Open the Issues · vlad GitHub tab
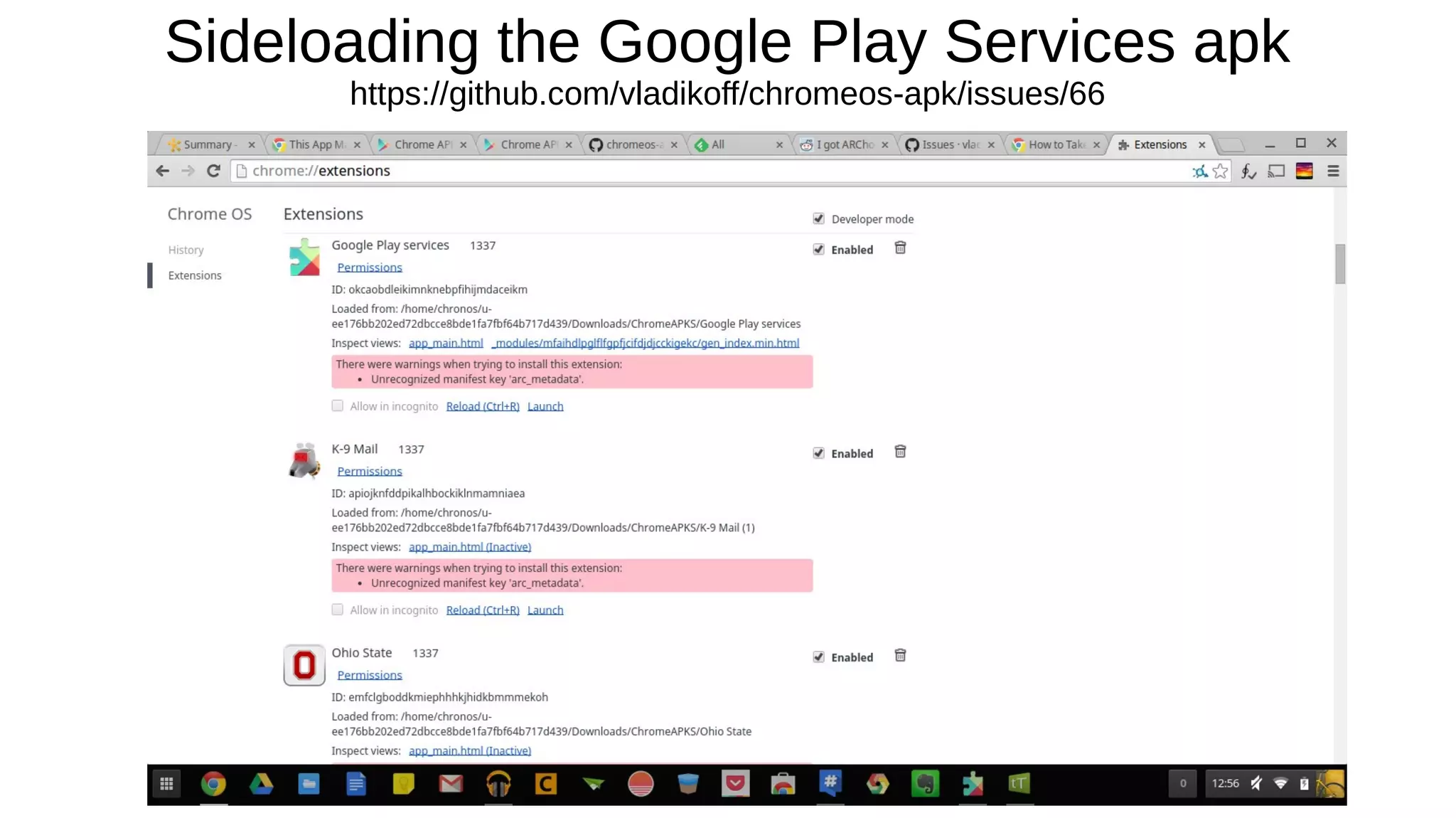Image resolution: width=1456 pixels, height=818 pixels. [x=951, y=144]
